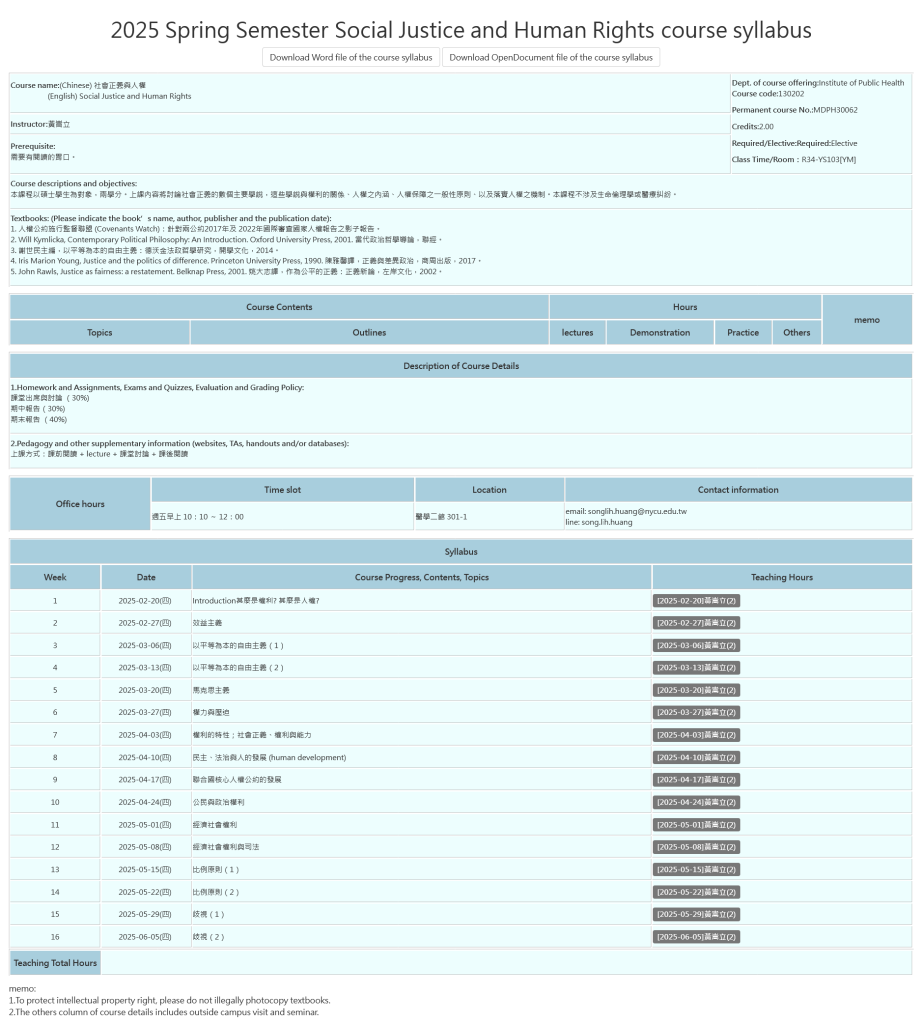
Task: Select the 2025-03-27 teaching hours tag
Action: pyautogui.click(x=696, y=712)
